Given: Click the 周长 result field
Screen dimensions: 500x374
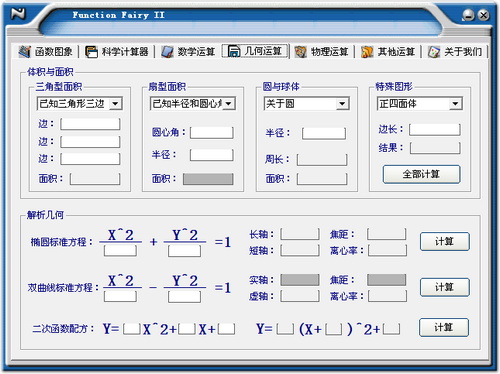Looking at the screenshot, I should click(322, 159).
